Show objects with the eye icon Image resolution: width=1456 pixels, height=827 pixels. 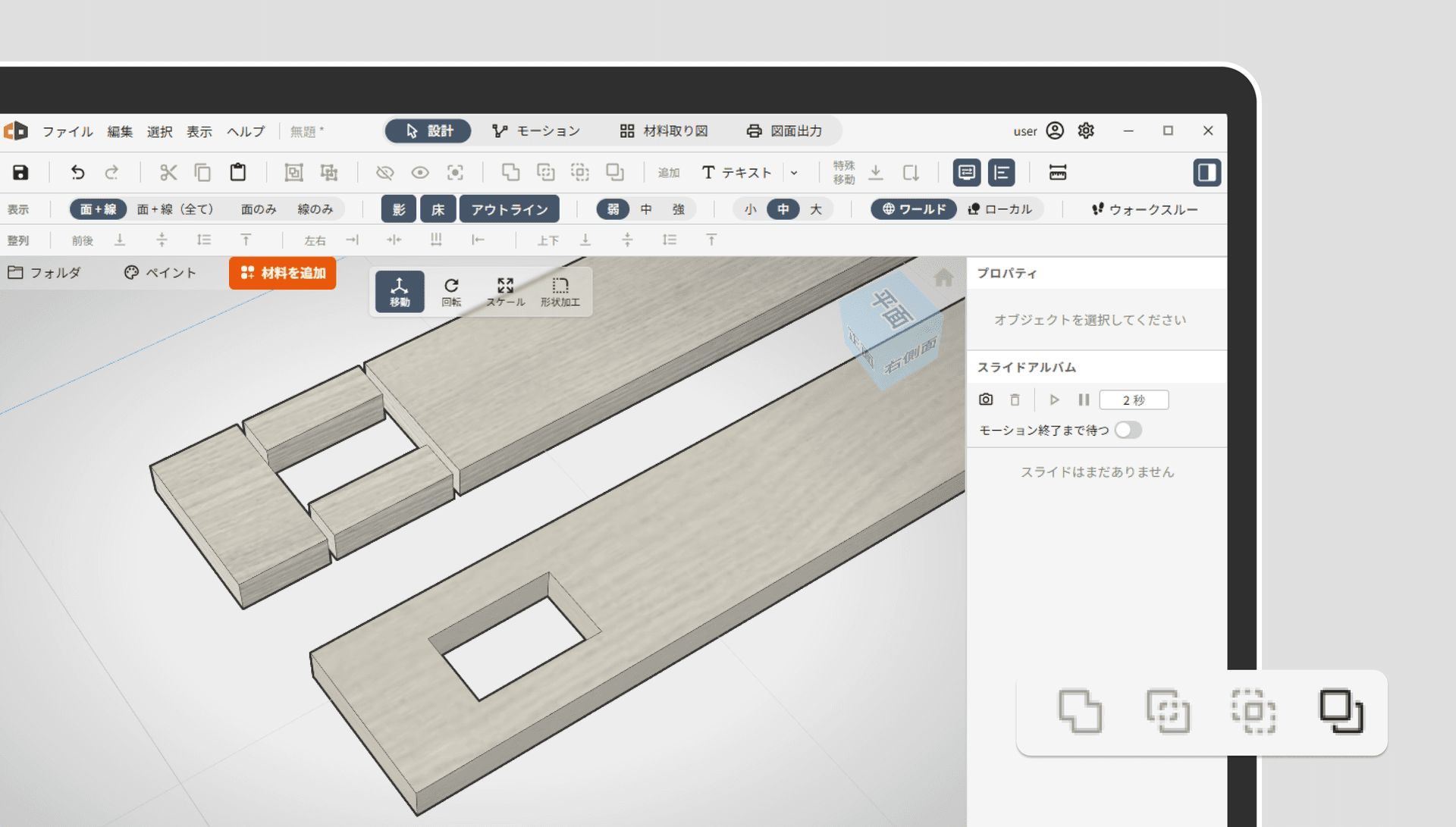point(420,173)
